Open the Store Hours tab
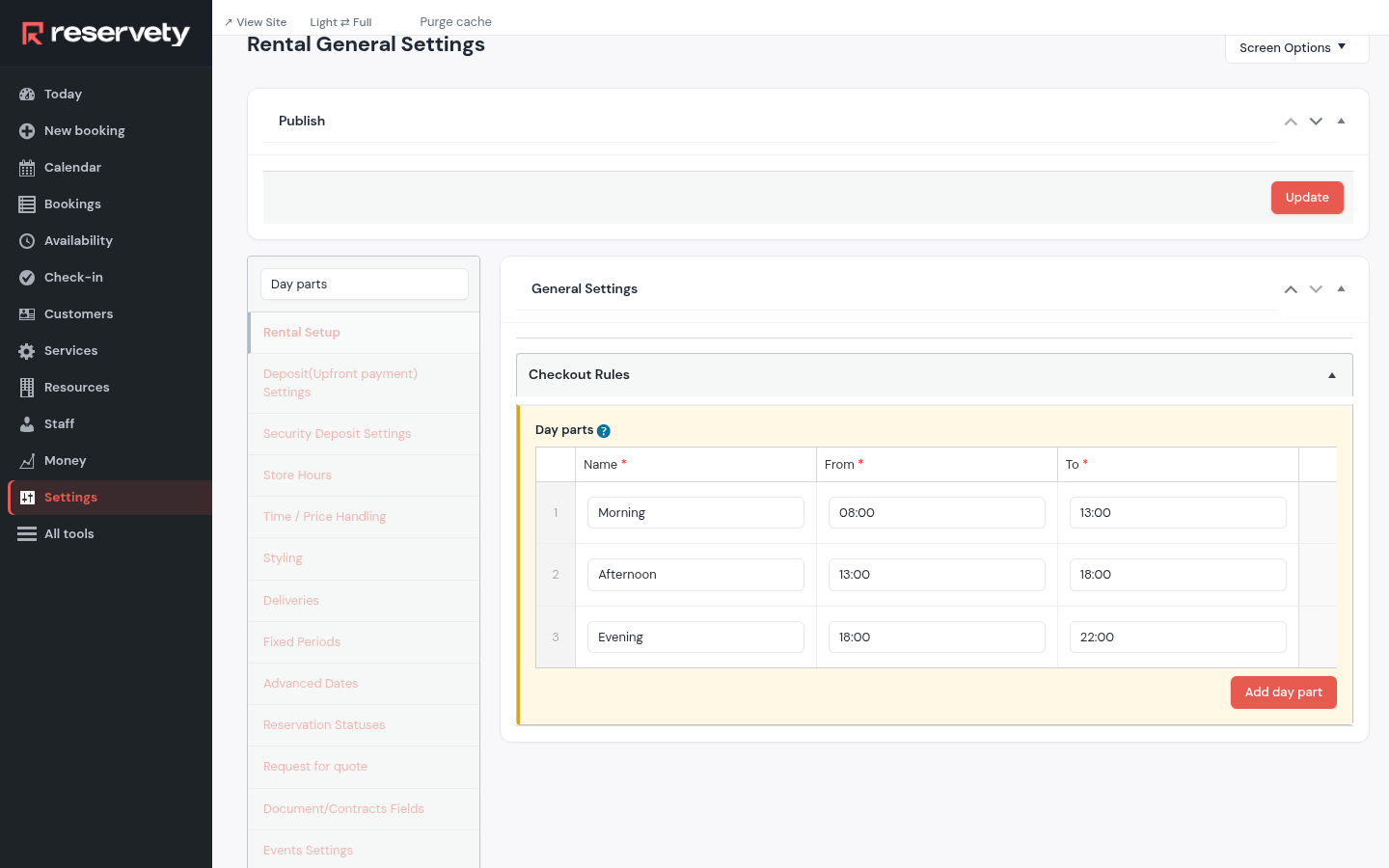This screenshot has height=868, width=1389. (x=364, y=475)
